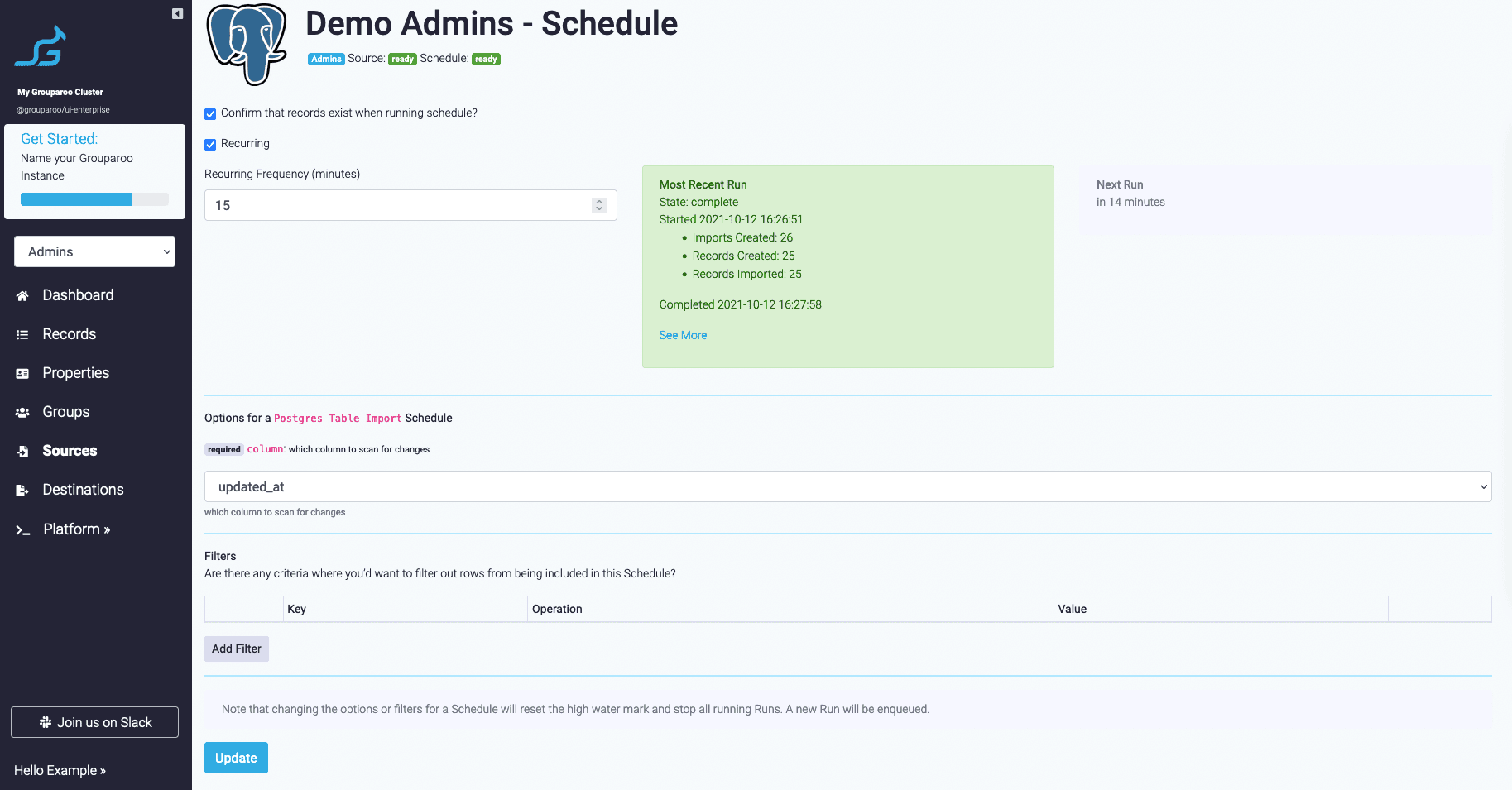This screenshot has height=790, width=1512.
Task: Uncheck Confirm that records exist checkbox
Action: click(210, 114)
